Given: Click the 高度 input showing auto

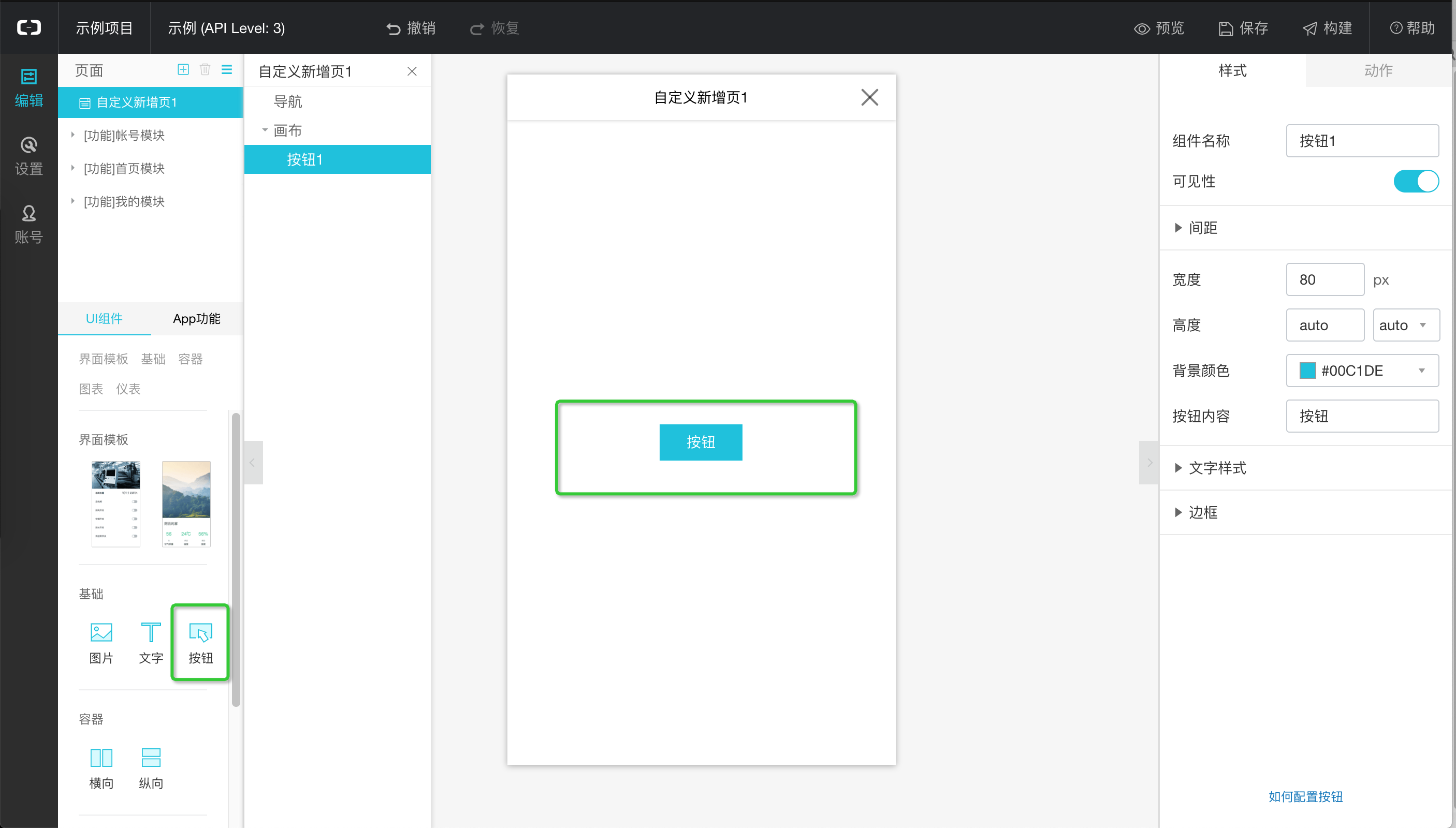Looking at the screenshot, I should (x=1324, y=326).
